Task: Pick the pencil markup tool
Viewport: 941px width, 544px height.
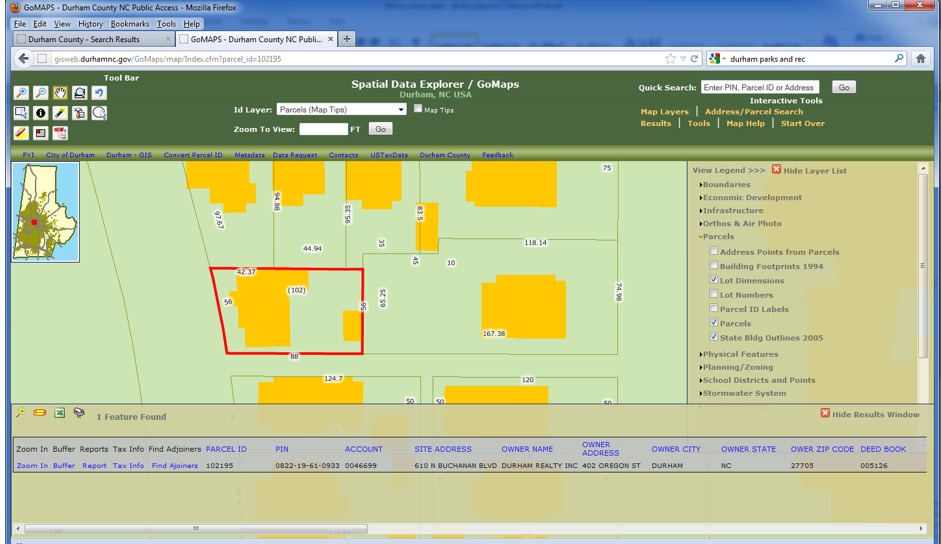Action: click(60, 113)
